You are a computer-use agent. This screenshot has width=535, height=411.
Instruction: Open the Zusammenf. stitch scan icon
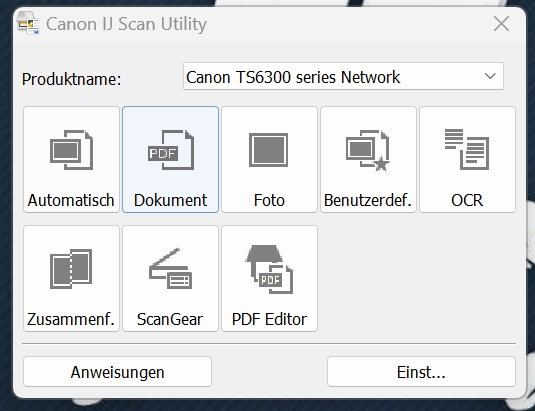tap(71, 269)
